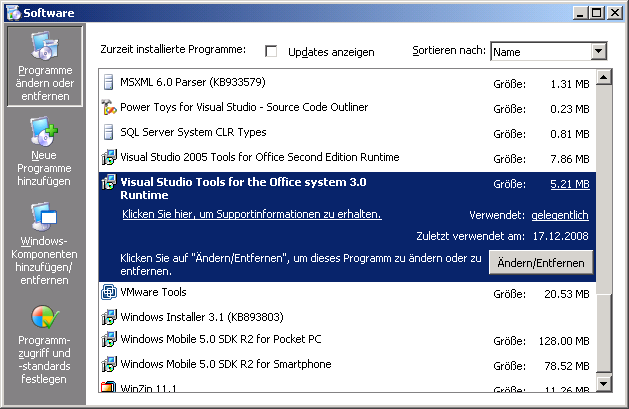Click the Power Toys for Visual Studio icon

[109, 107]
